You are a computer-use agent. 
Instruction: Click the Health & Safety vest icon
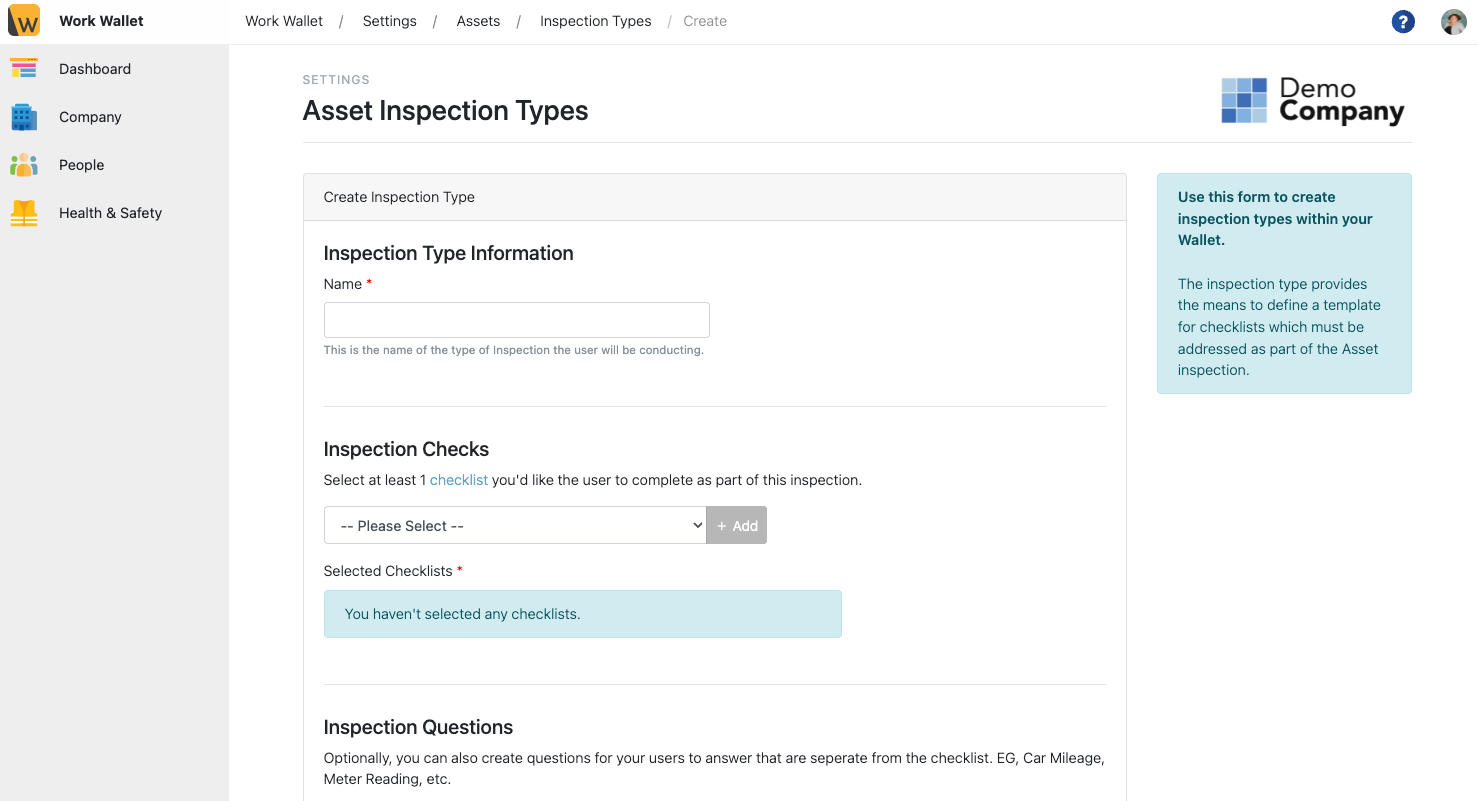pyautogui.click(x=24, y=213)
